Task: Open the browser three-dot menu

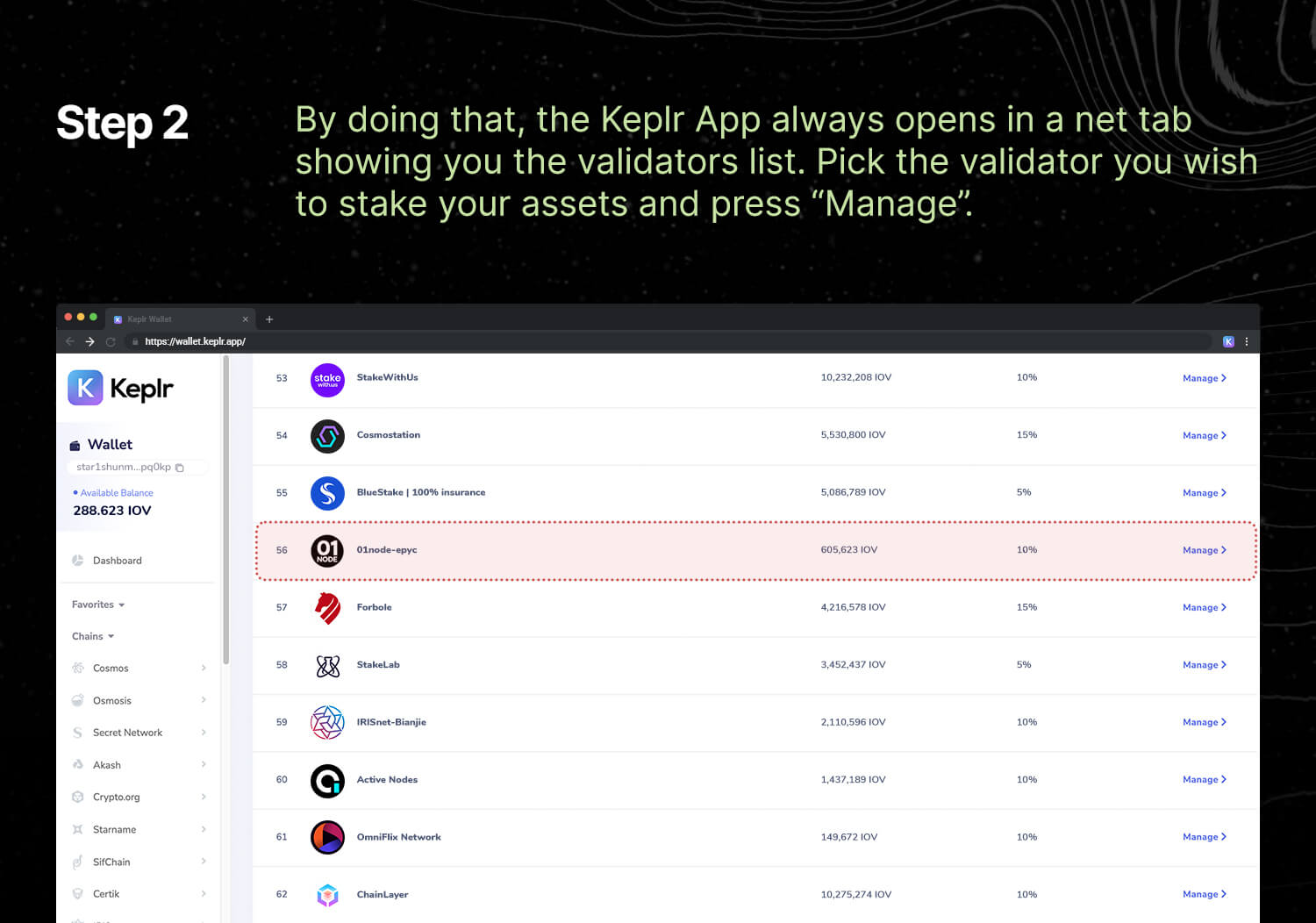Action: [x=1247, y=341]
